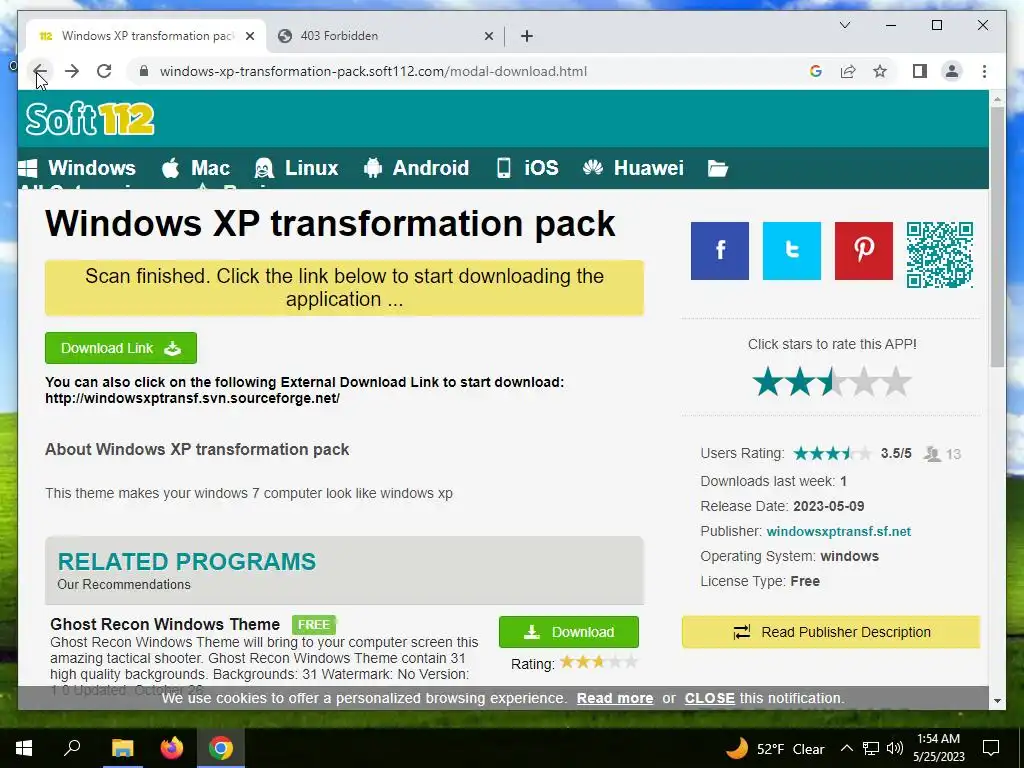The image size is (1024, 768).
Task: Close the cookie notification
Action: [709, 698]
